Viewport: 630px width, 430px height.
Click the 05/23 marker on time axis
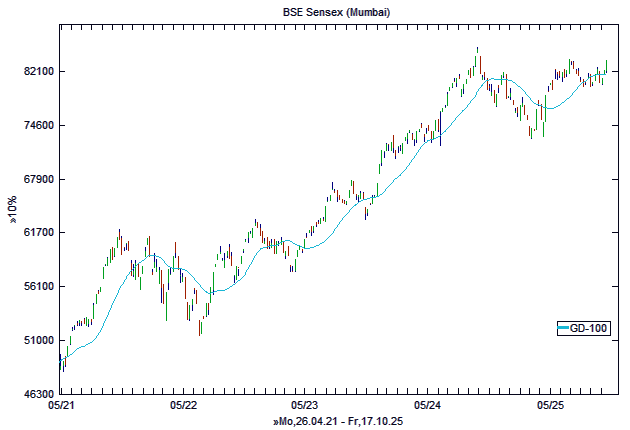(x=305, y=406)
